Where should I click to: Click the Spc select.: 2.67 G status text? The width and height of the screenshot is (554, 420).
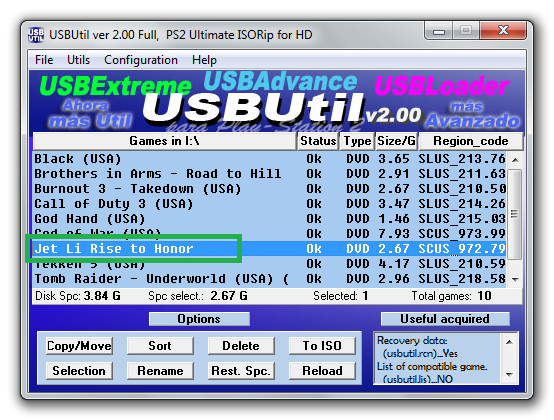(x=198, y=296)
